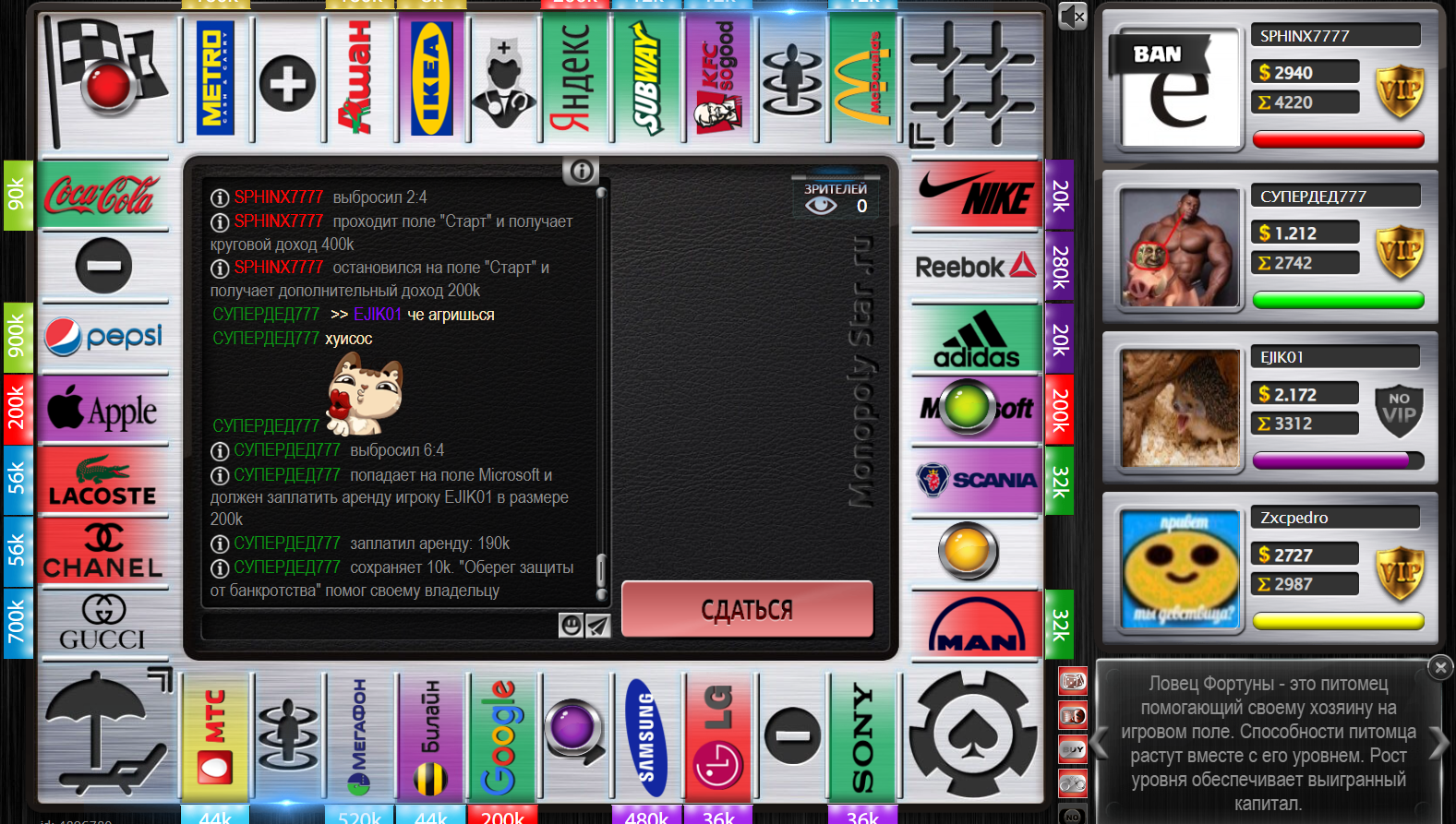
Task: Select the Reebok property cell
Action: coord(976,268)
